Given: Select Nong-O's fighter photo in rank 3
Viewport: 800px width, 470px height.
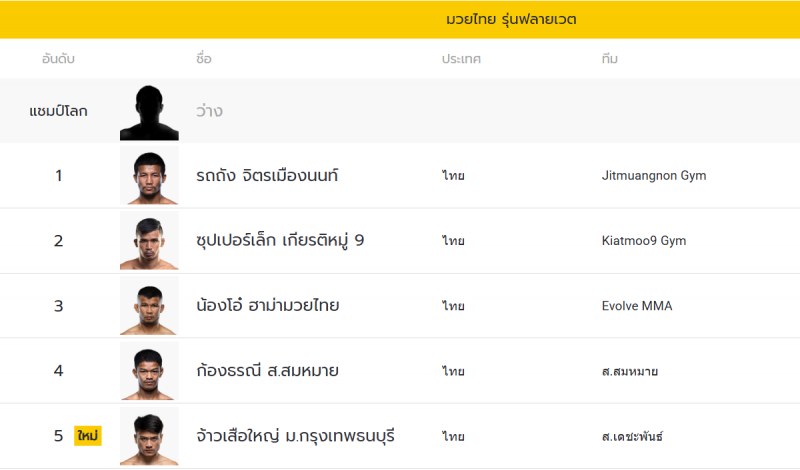Looking at the screenshot, I should tap(149, 306).
